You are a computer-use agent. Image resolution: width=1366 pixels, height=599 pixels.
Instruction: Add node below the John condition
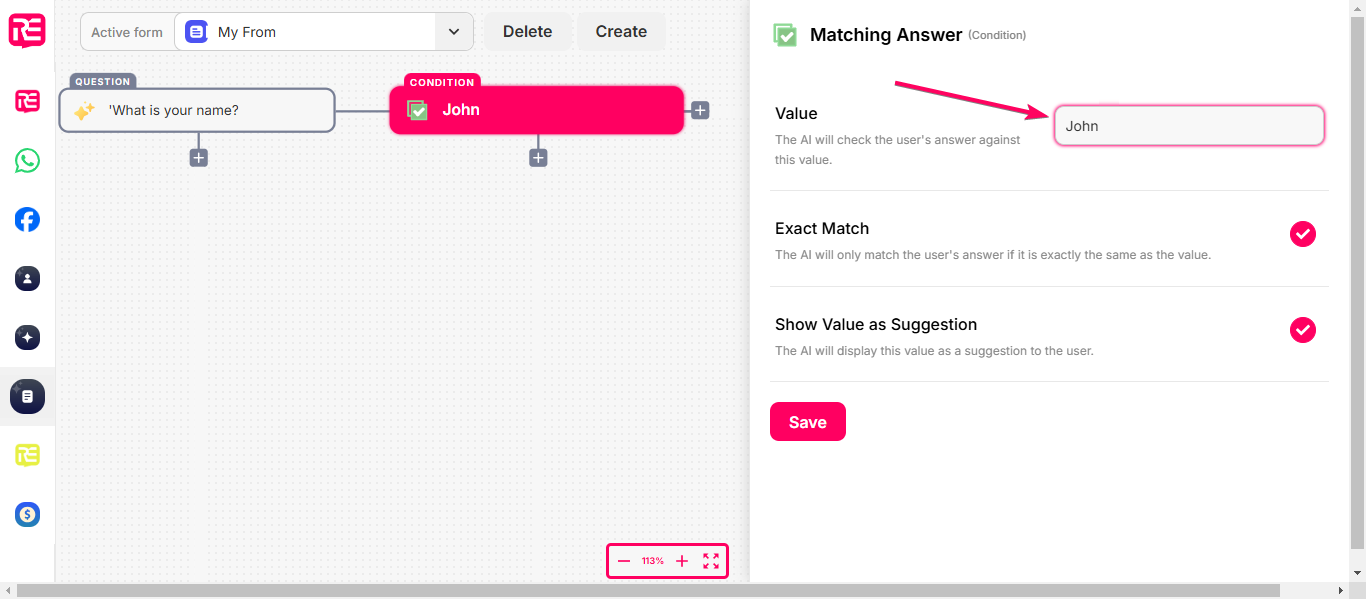538,157
